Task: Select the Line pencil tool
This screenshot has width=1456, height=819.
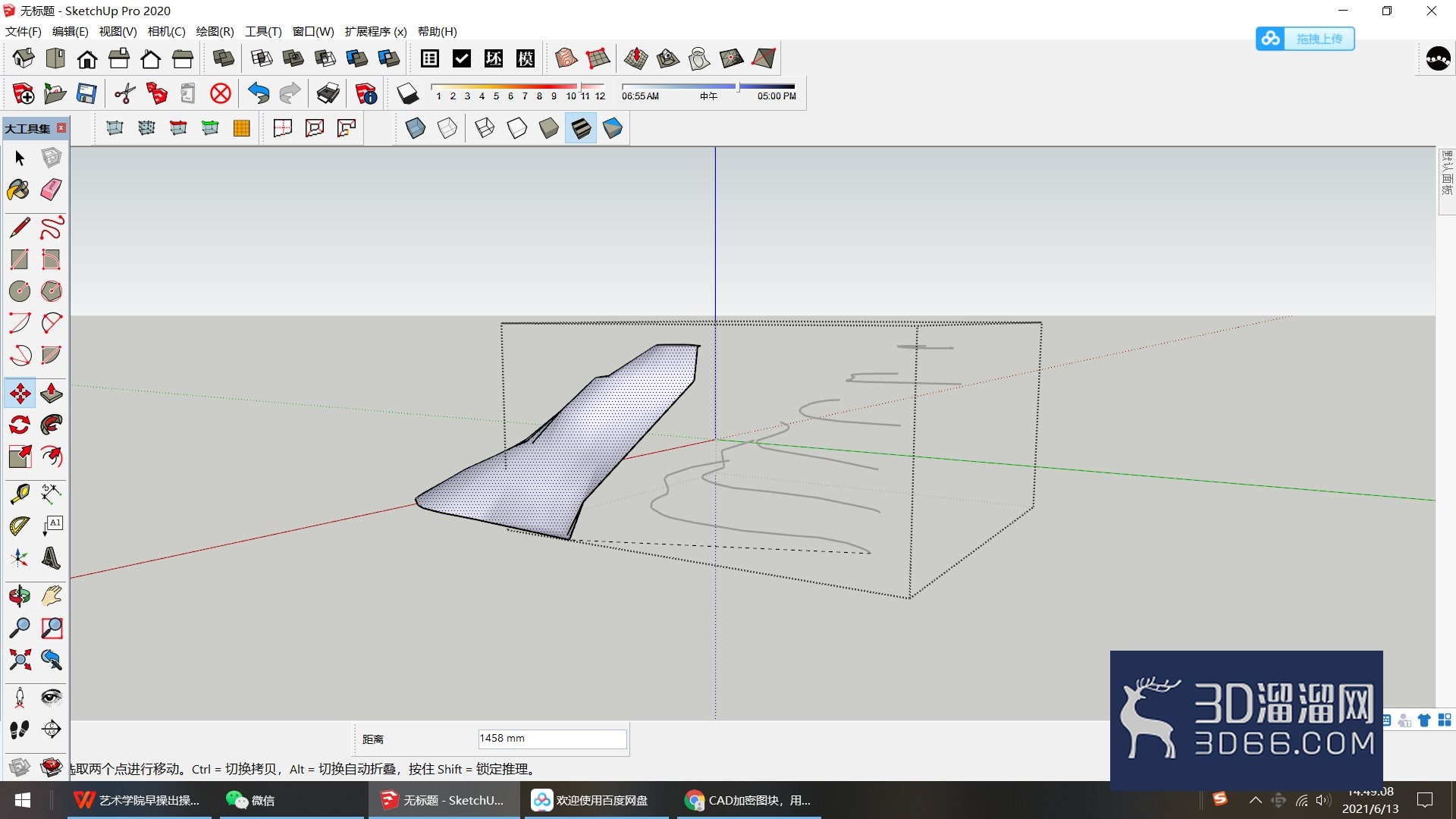Action: pyautogui.click(x=20, y=227)
